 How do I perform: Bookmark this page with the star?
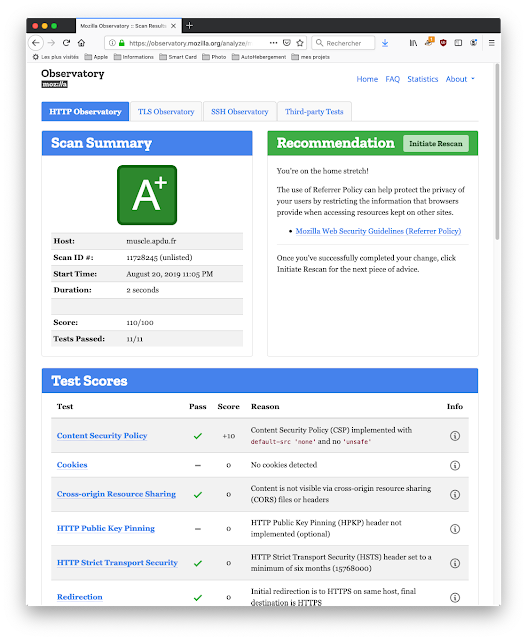300,43
